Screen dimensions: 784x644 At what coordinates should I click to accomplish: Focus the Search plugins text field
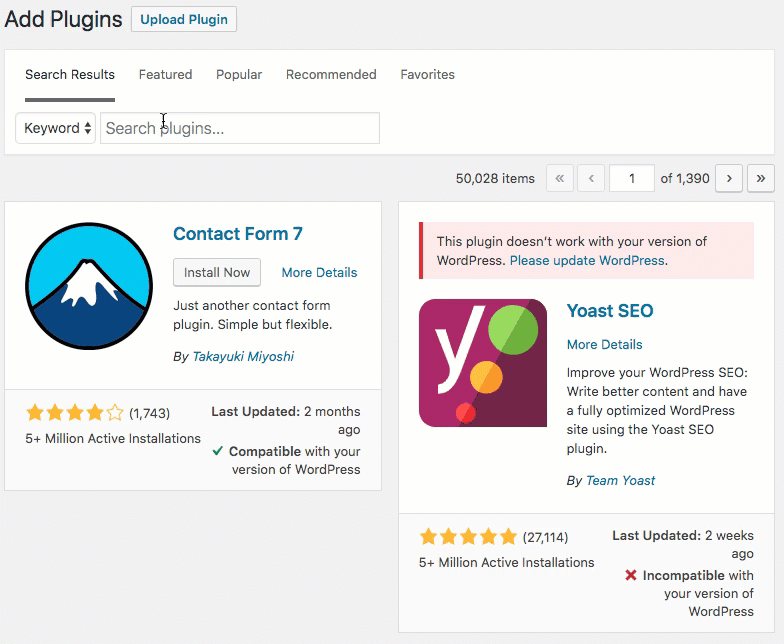(240, 128)
